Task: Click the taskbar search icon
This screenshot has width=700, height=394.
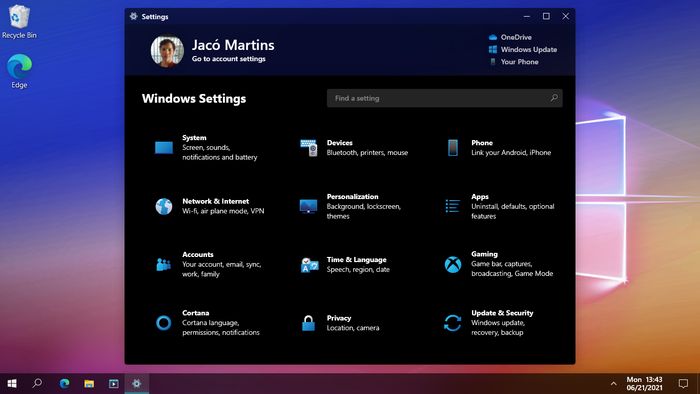Action: click(x=38, y=383)
